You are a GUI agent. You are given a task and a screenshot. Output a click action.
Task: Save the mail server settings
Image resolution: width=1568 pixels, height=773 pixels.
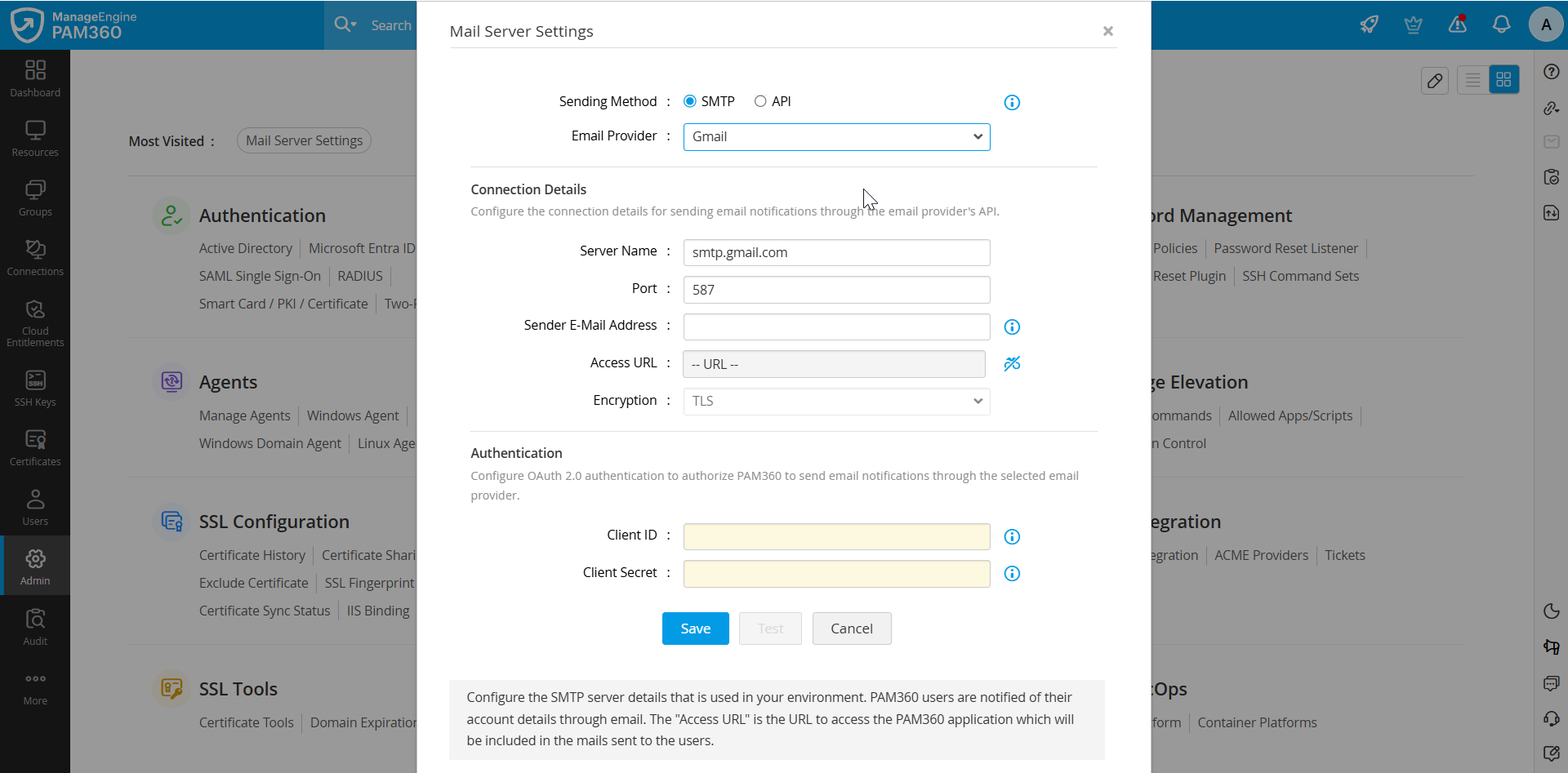[696, 629]
